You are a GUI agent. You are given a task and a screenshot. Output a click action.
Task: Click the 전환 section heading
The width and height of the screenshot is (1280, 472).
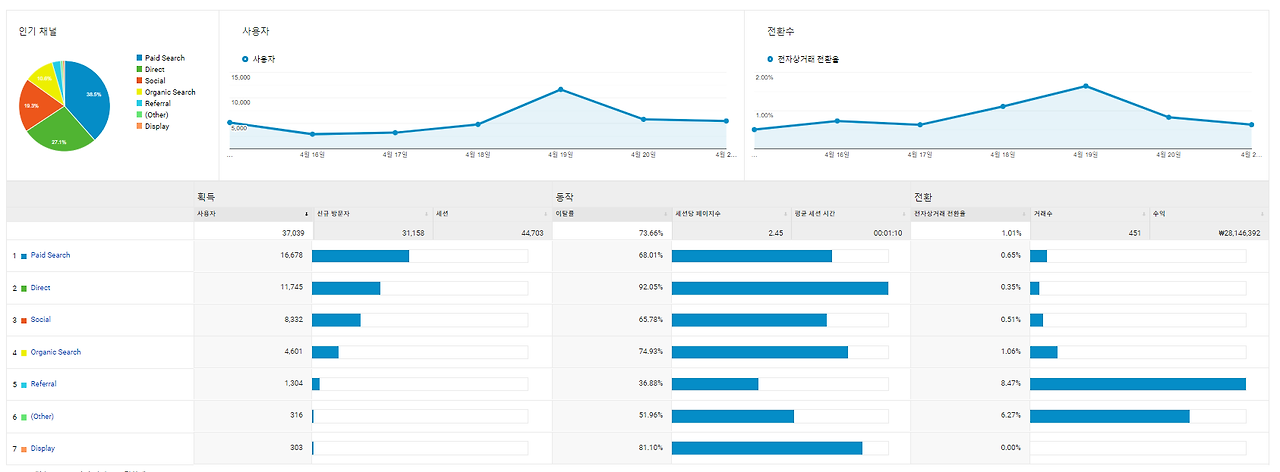tap(923, 197)
